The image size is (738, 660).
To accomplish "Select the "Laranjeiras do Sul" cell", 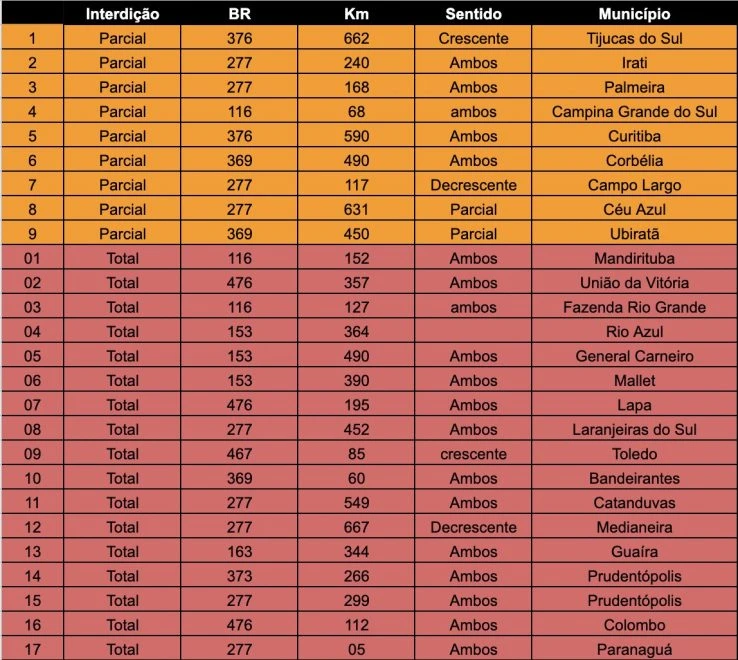I will pyautogui.click(x=634, y=430).
